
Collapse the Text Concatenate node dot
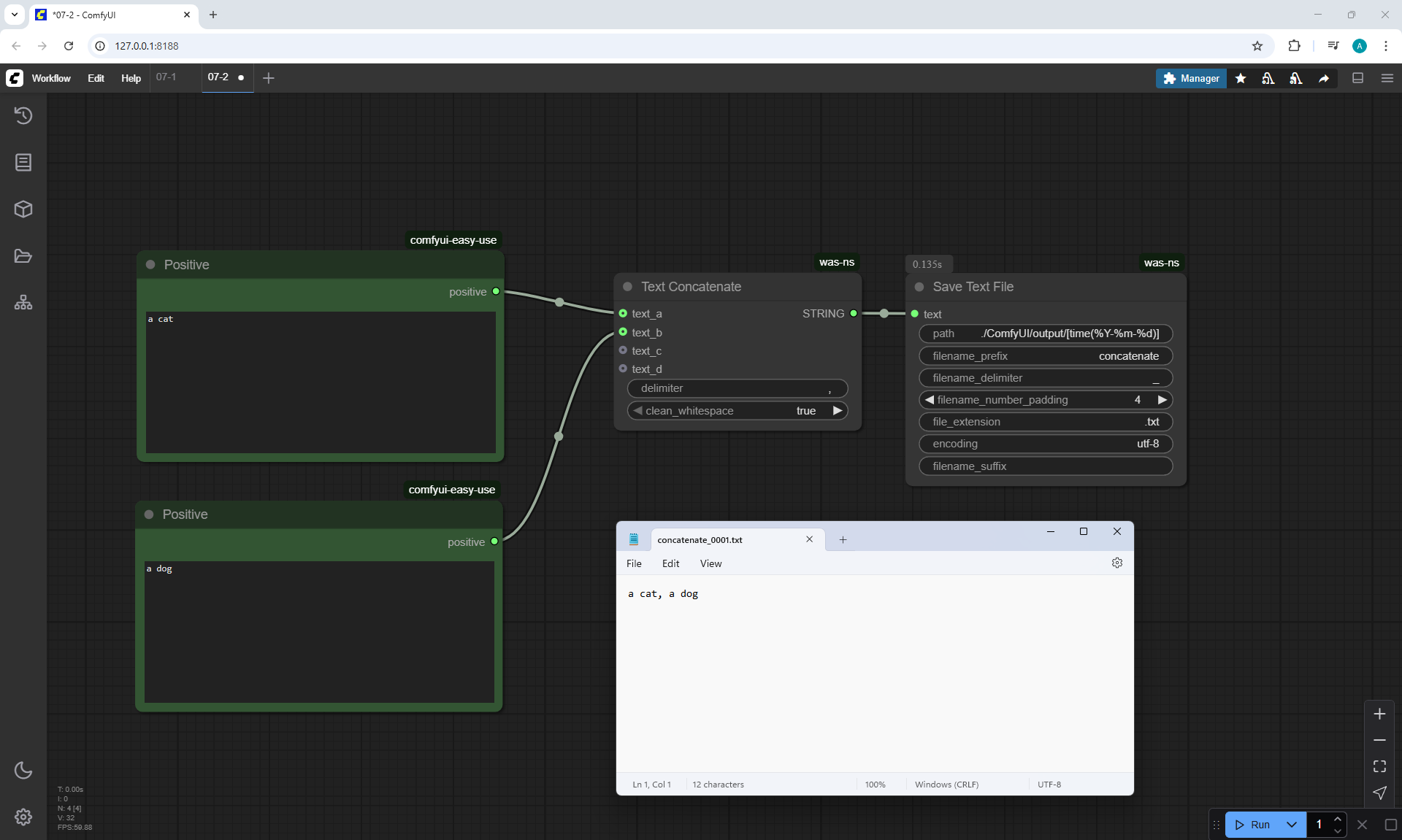point(627,287)
